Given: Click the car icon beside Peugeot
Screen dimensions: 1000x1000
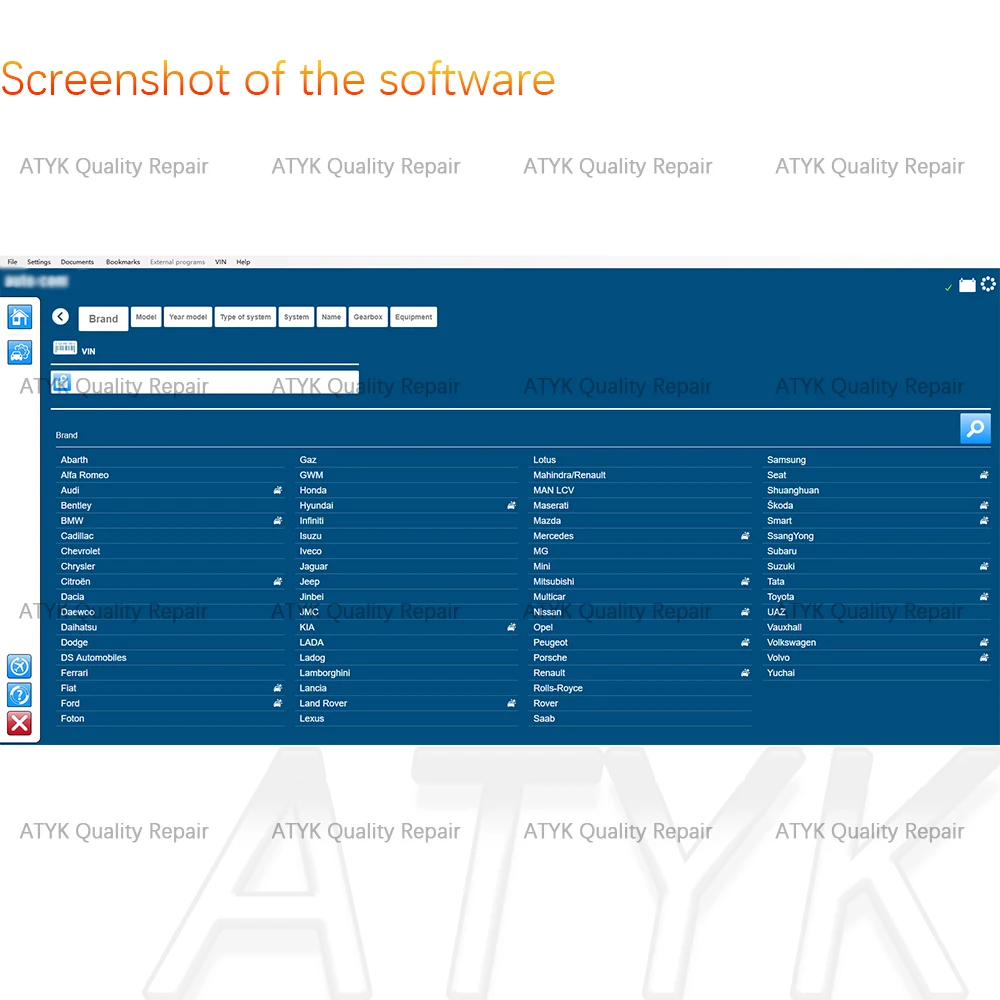Looking at the screenshot, I should pos(745,643).
